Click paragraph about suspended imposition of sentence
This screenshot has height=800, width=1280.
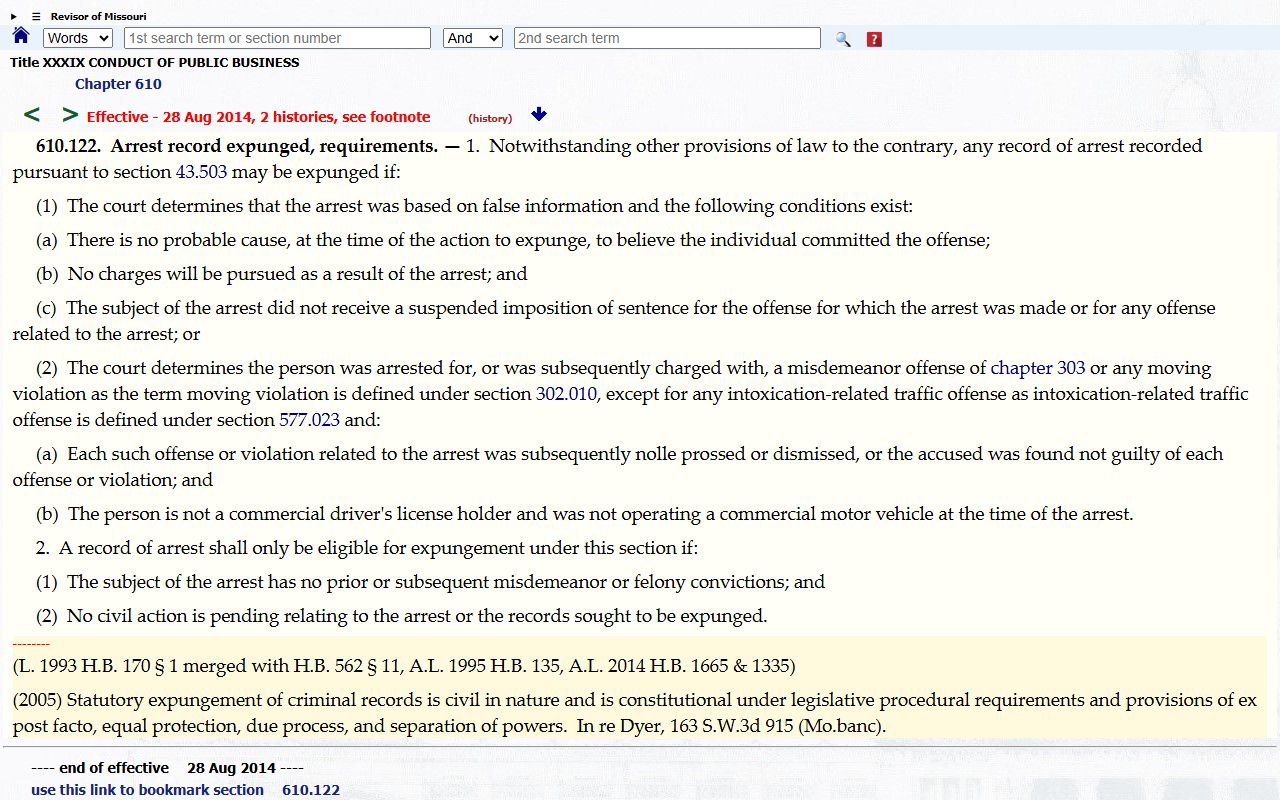click(614, 321)
